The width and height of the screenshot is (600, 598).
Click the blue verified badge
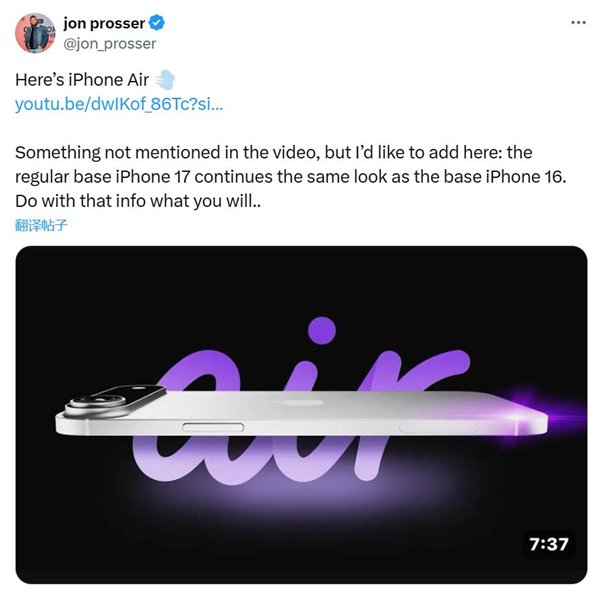pos(157,23)
